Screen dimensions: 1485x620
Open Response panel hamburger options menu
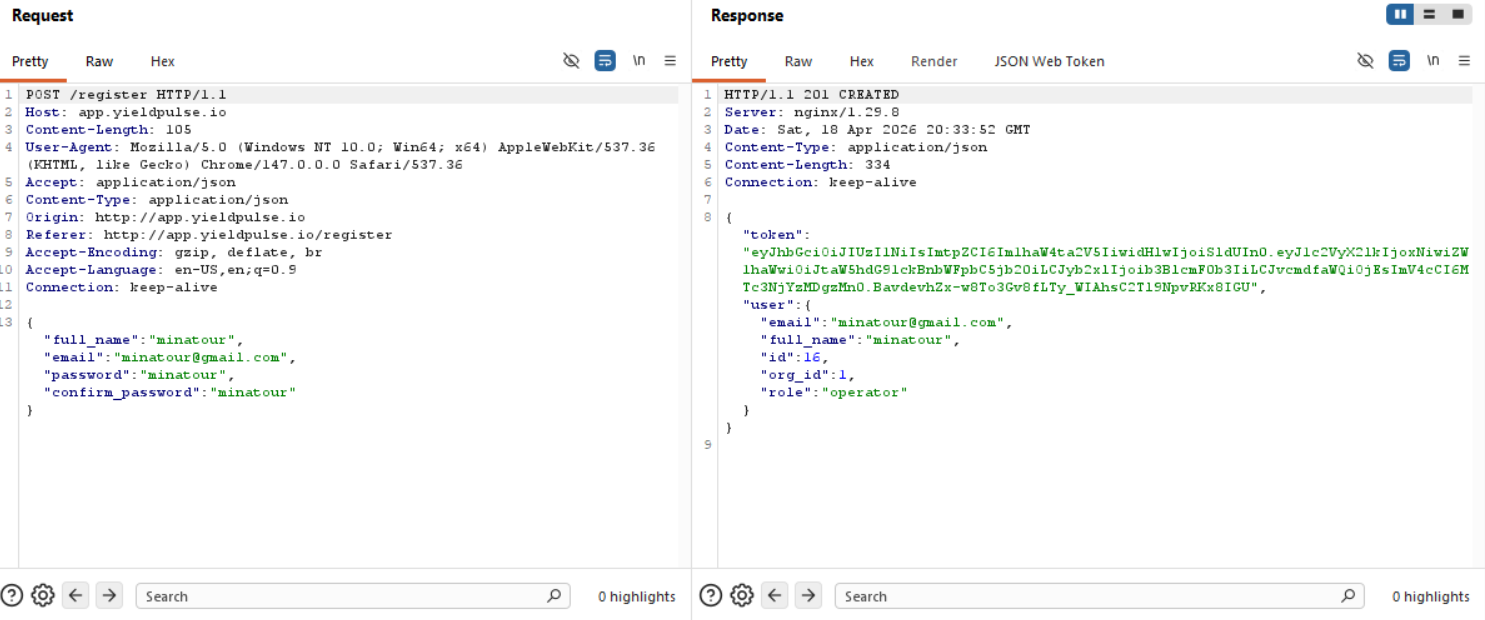tap(1464, 61)
